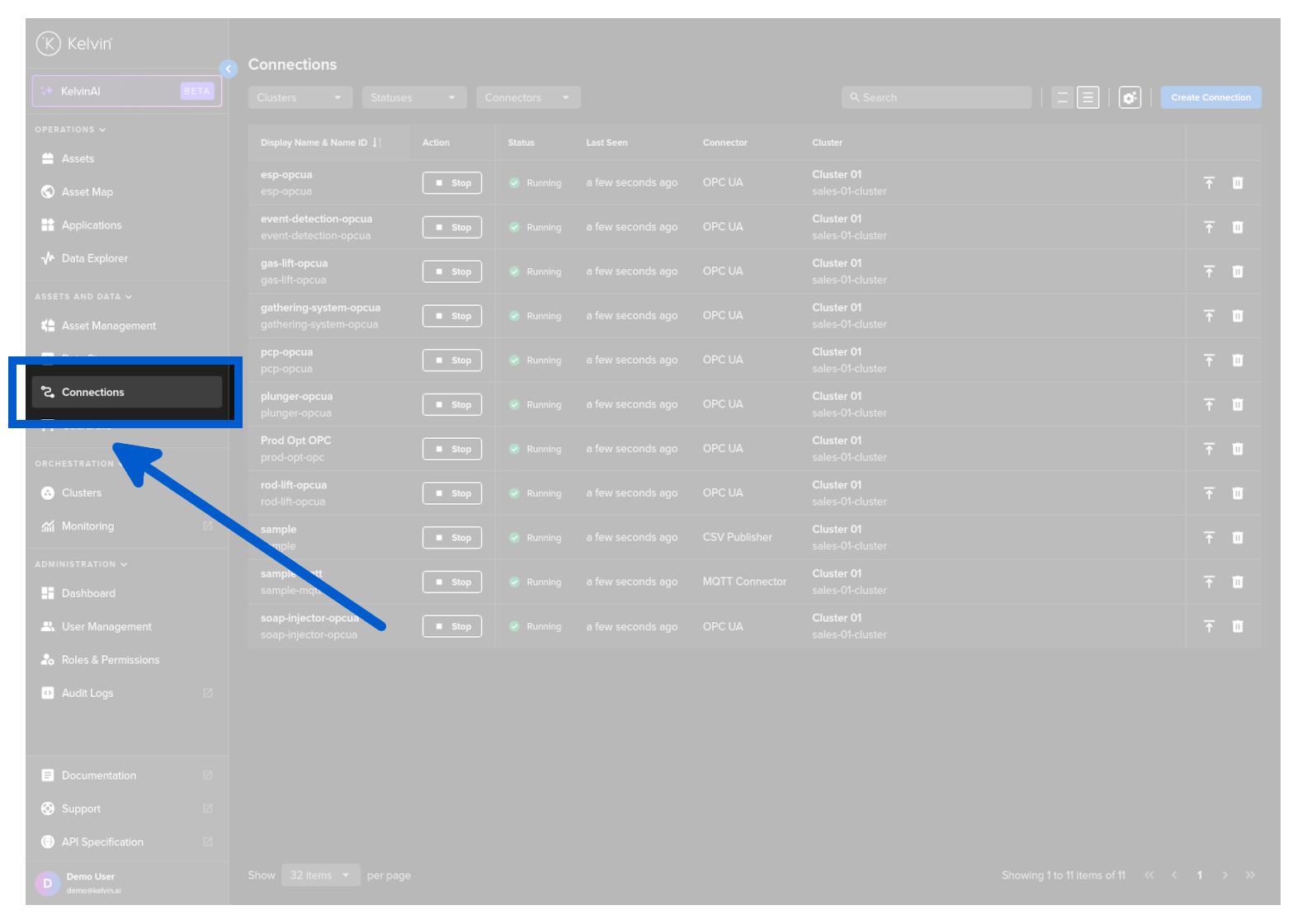Open the Statuses filter dropdown

point(413,97)
